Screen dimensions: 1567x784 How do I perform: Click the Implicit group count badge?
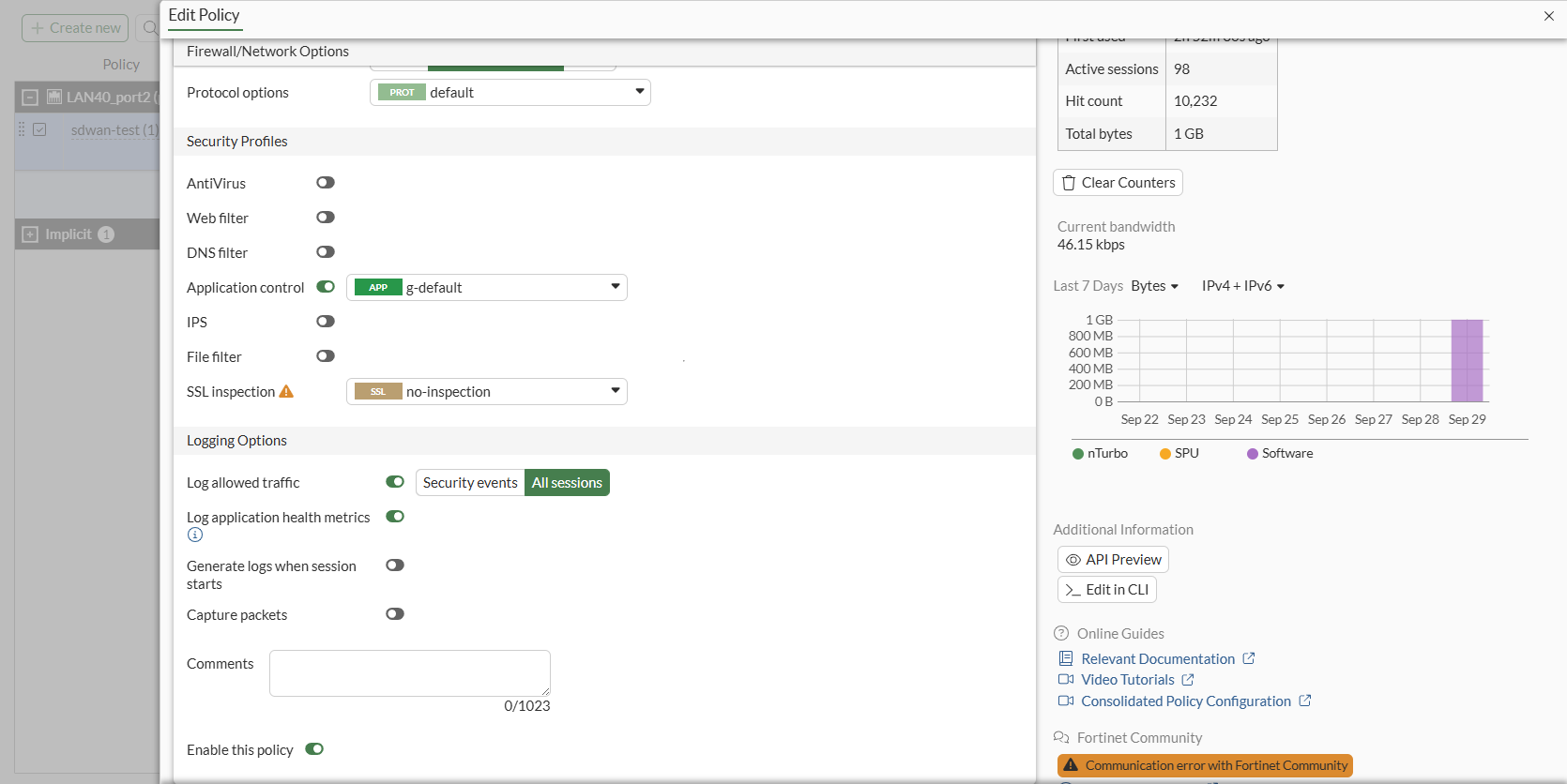[x=106, y=234]
